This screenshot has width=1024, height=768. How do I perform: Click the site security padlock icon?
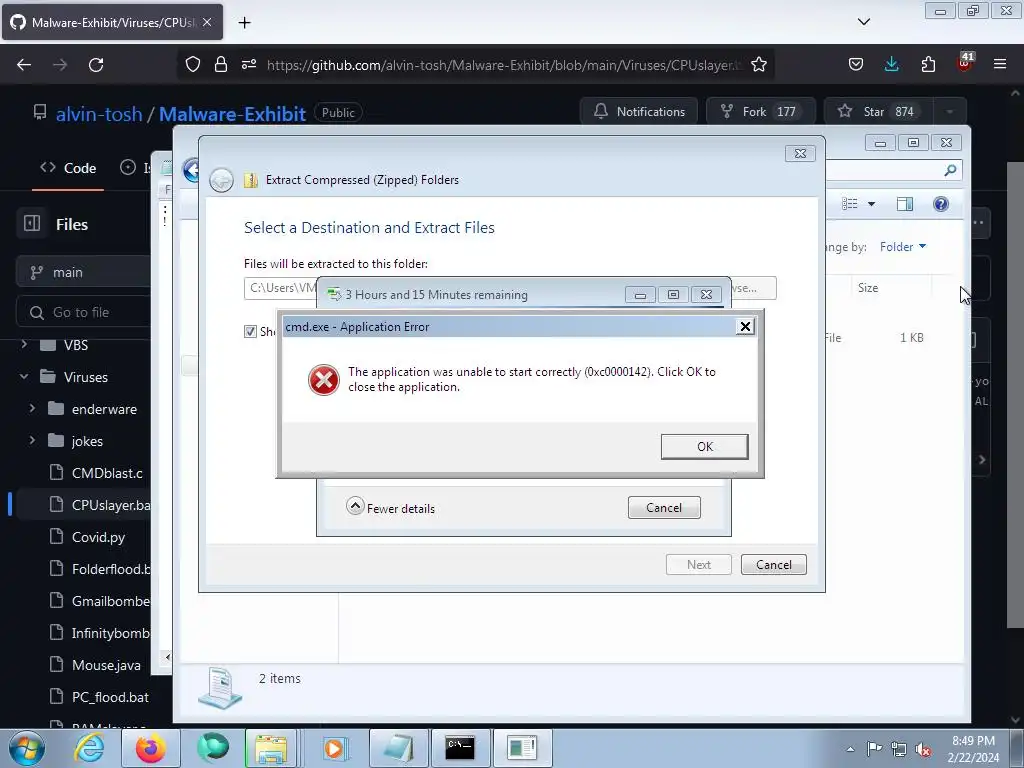[221, 65]
